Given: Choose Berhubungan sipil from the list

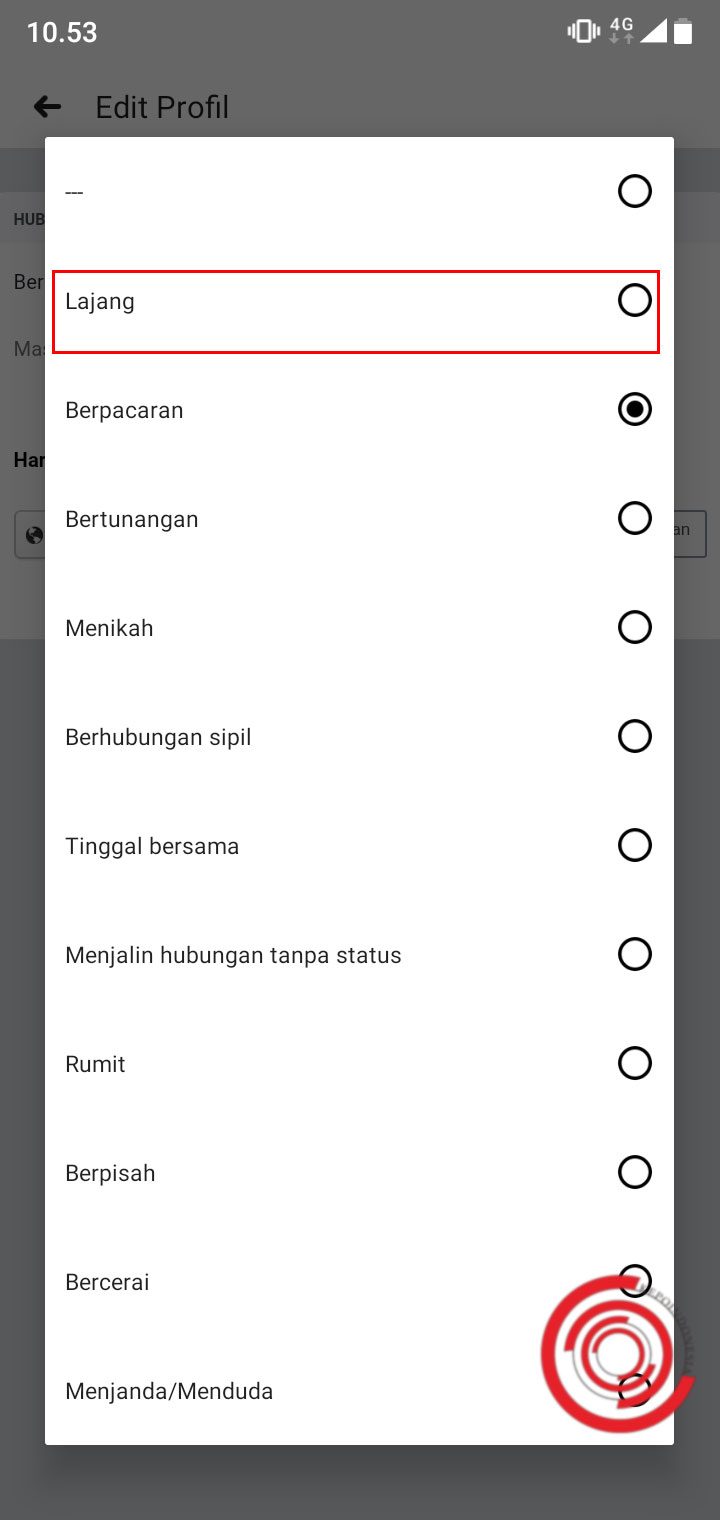Looking at the screenshot, I should click(x=158, y=737).
